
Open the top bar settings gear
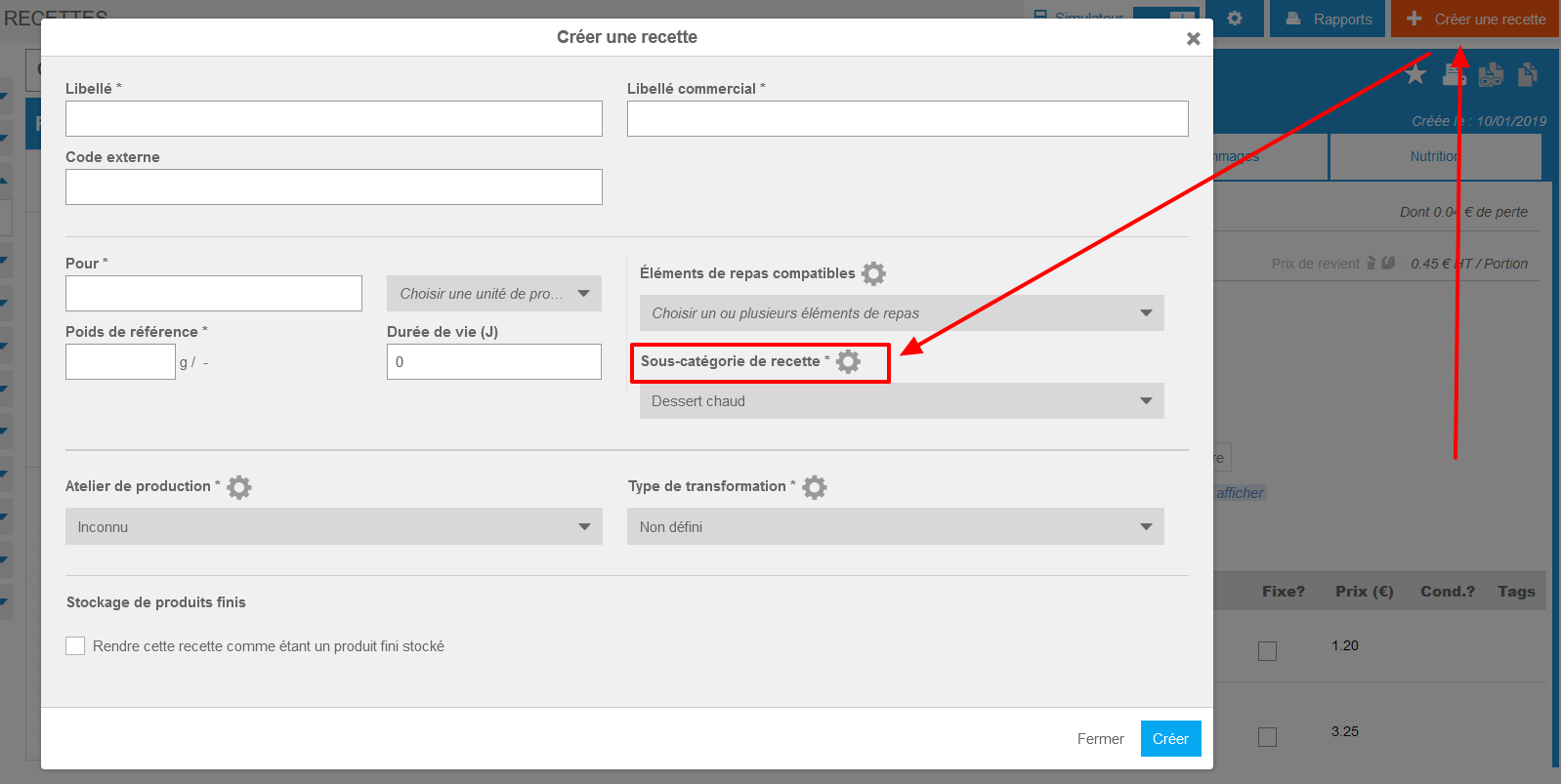pyautogui.click(x=1235, y=19)
